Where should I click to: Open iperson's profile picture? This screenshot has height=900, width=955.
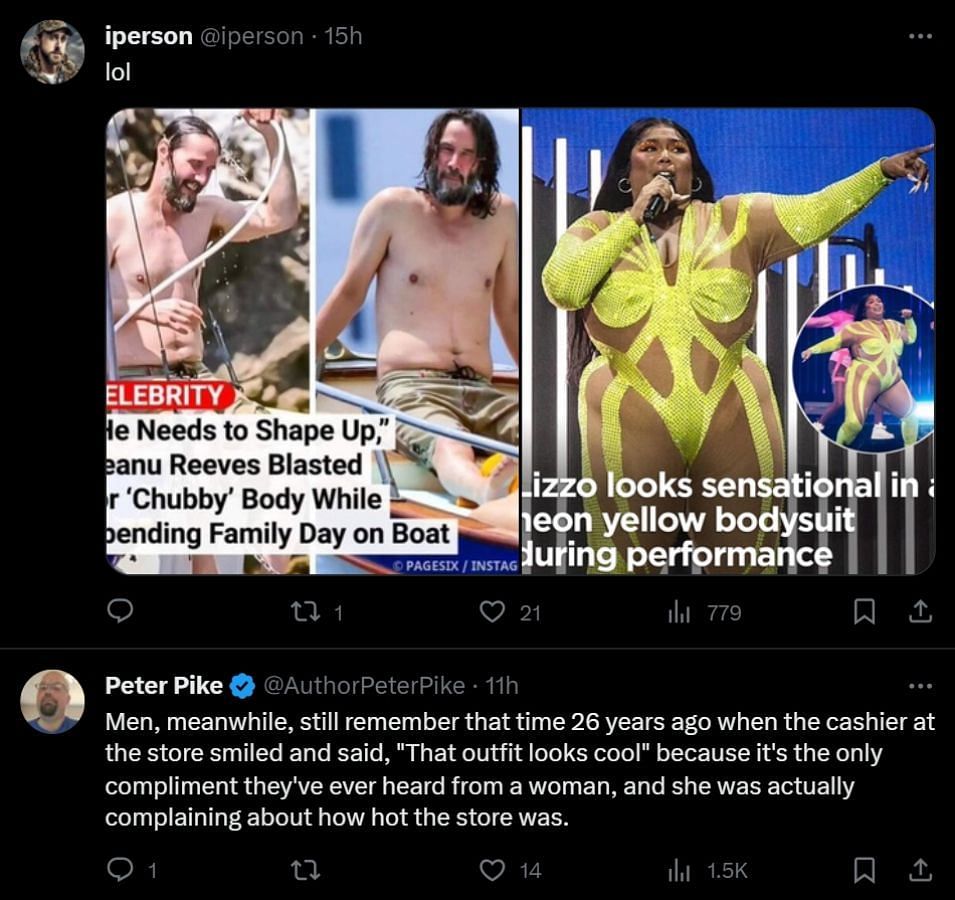pos(52,52)
